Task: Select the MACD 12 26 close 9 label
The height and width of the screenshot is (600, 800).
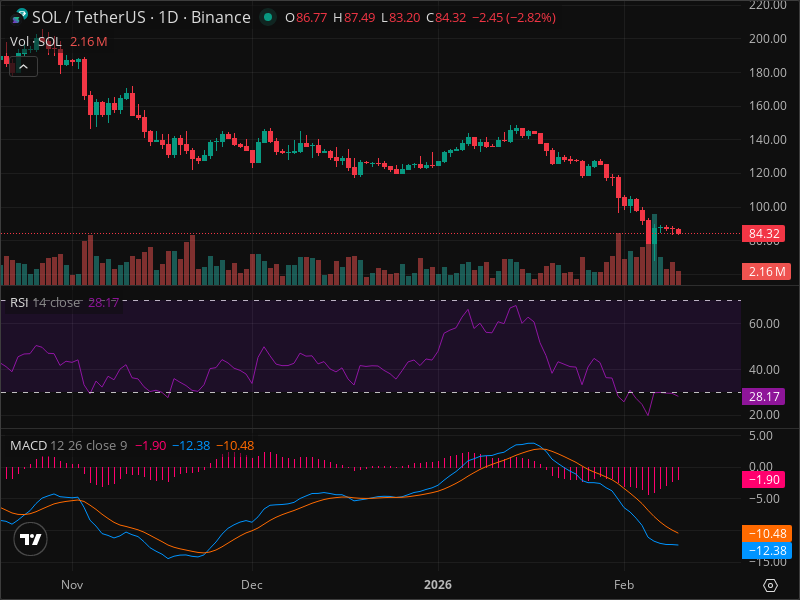Action: pos(68,445)
